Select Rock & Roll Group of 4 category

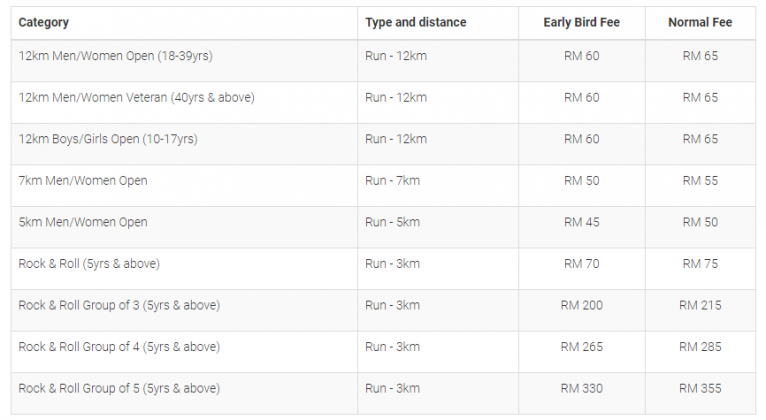[119, 347]
